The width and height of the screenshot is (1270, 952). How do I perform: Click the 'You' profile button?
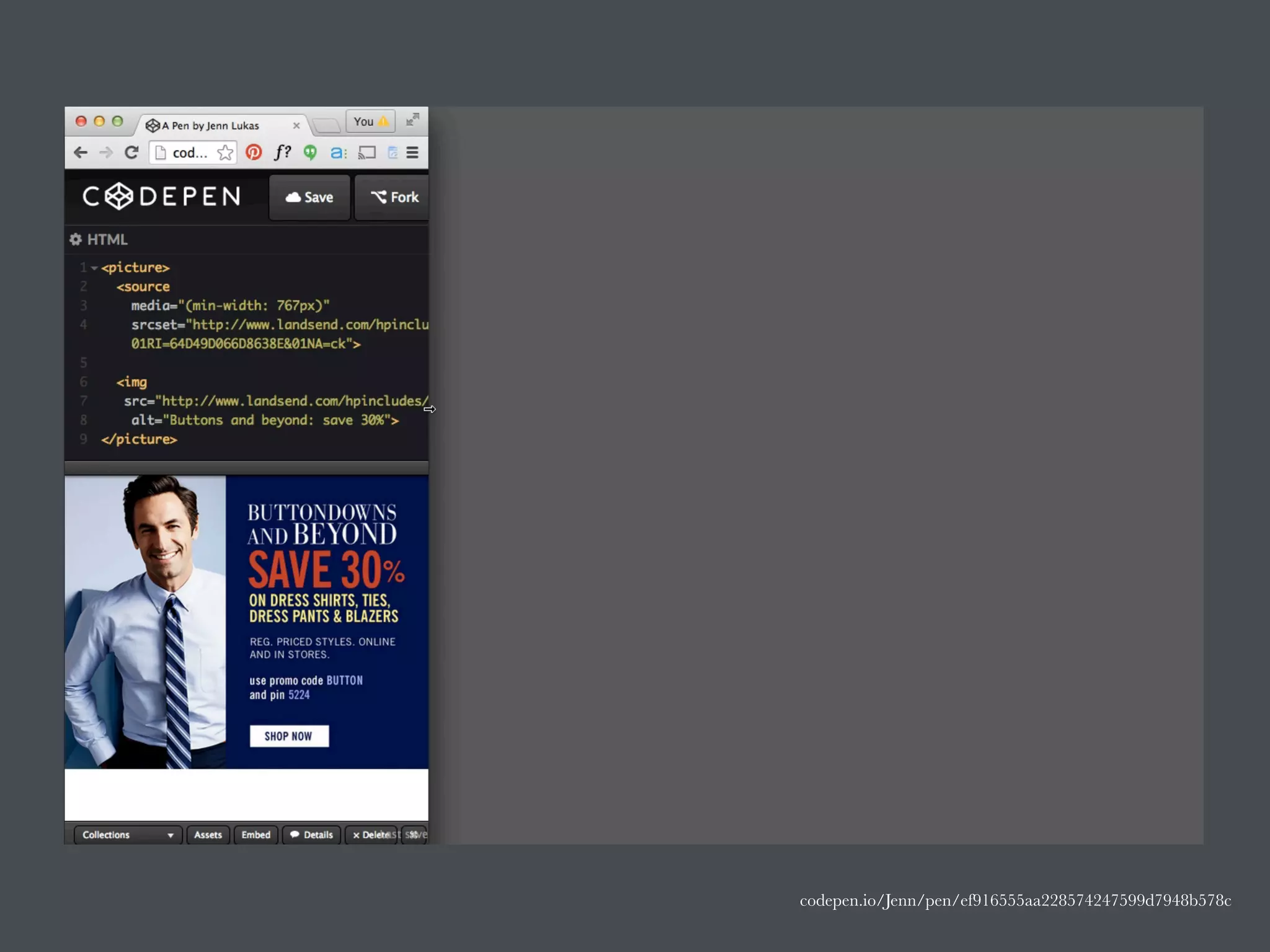click(370, 121)
